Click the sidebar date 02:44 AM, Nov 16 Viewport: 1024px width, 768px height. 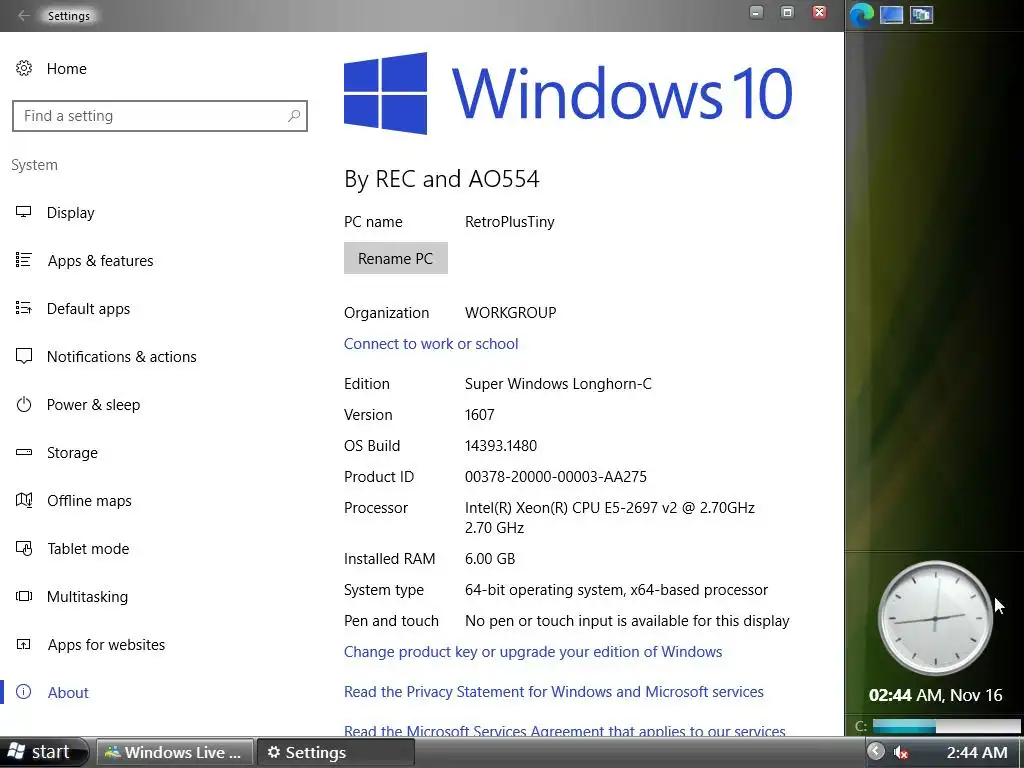(935, 695)
